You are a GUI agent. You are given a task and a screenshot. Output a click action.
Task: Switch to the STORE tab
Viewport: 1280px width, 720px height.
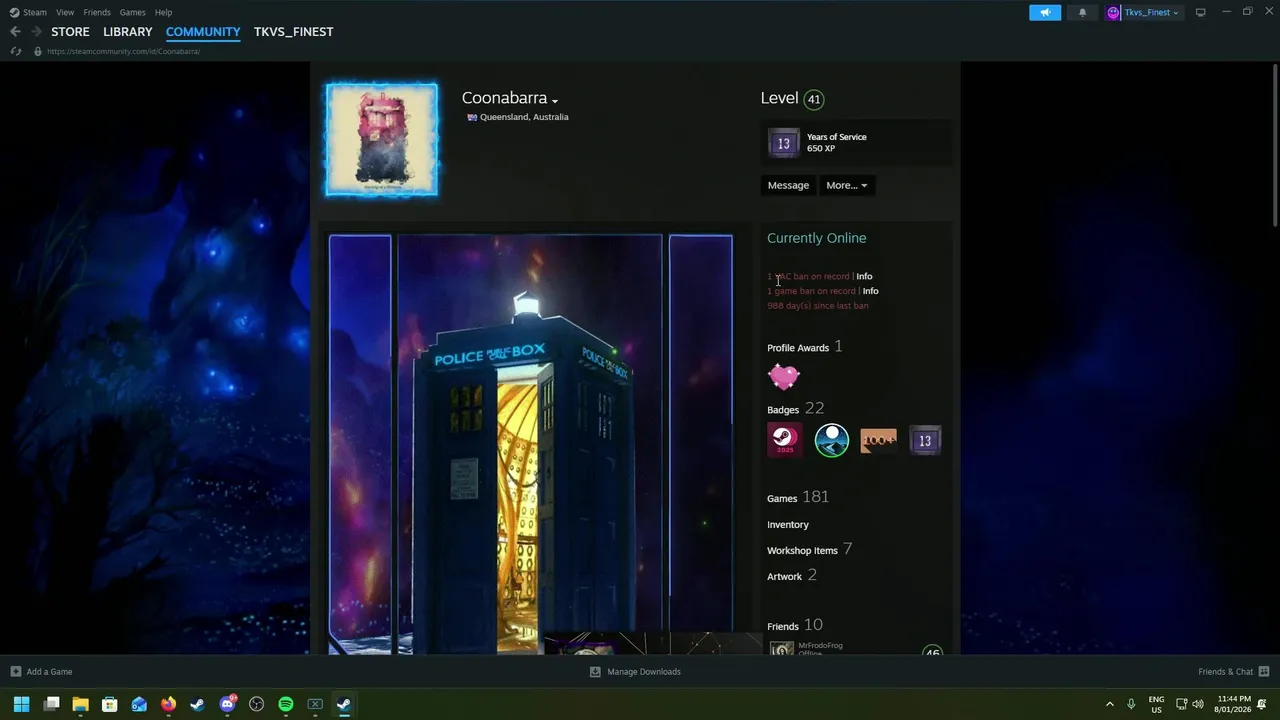coord(70,31)
